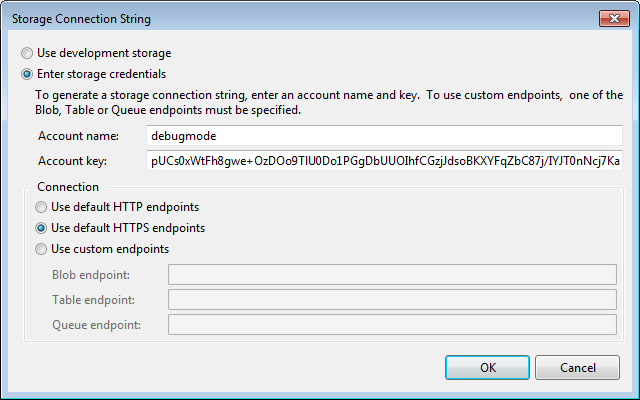The width and height of the screenshot is (640, 400).
Task: Click the Storage Connection String title bar
Action: (x=300, y=18)
